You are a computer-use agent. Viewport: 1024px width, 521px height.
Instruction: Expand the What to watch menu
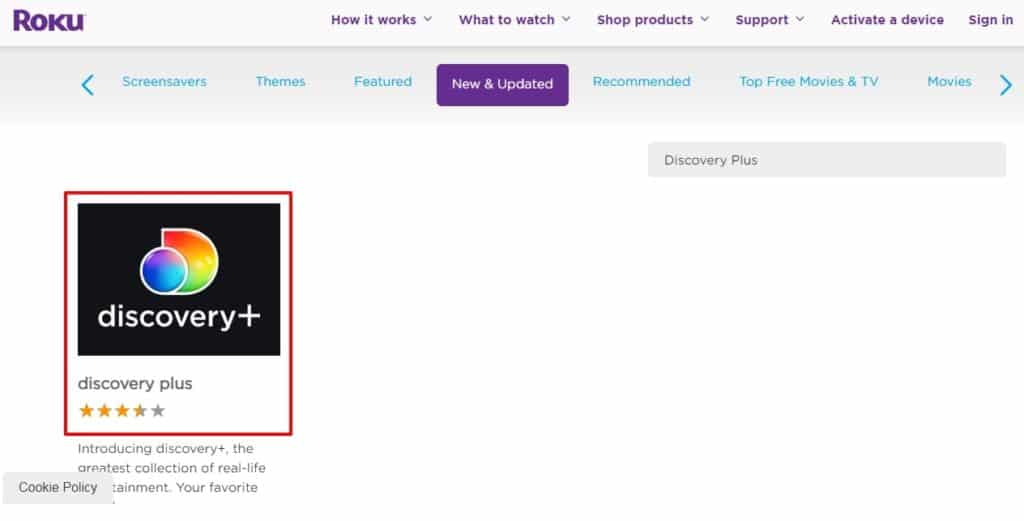[515, 20]
